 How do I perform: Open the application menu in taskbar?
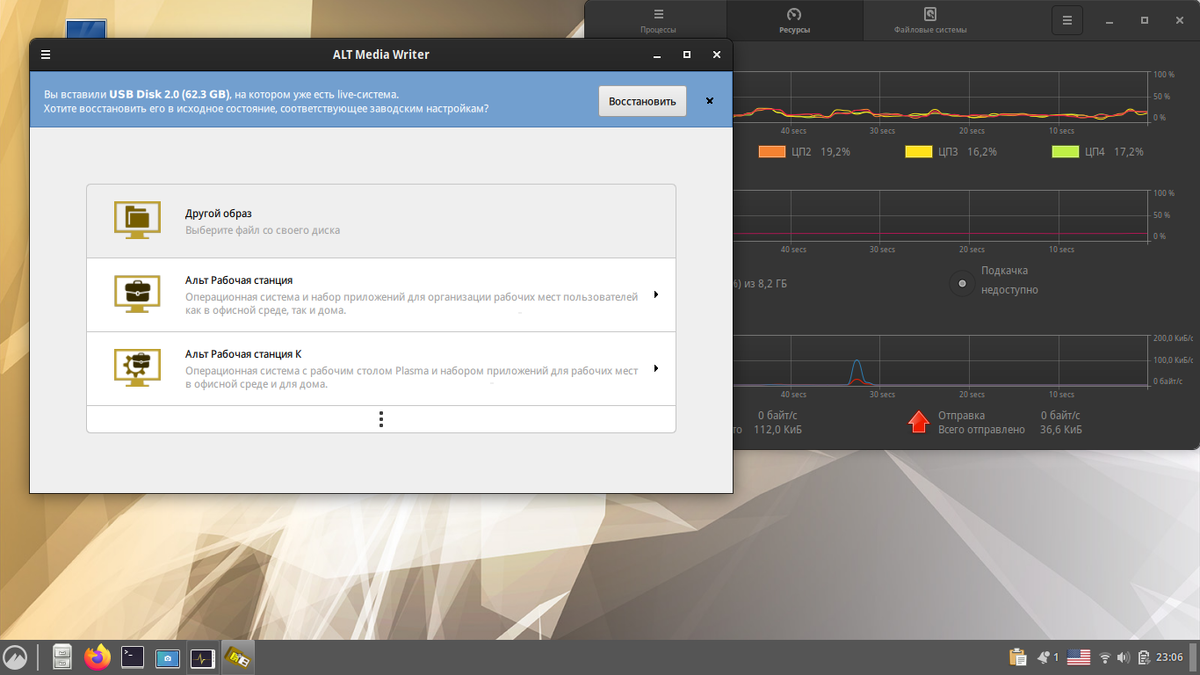[x=16, y=657]
